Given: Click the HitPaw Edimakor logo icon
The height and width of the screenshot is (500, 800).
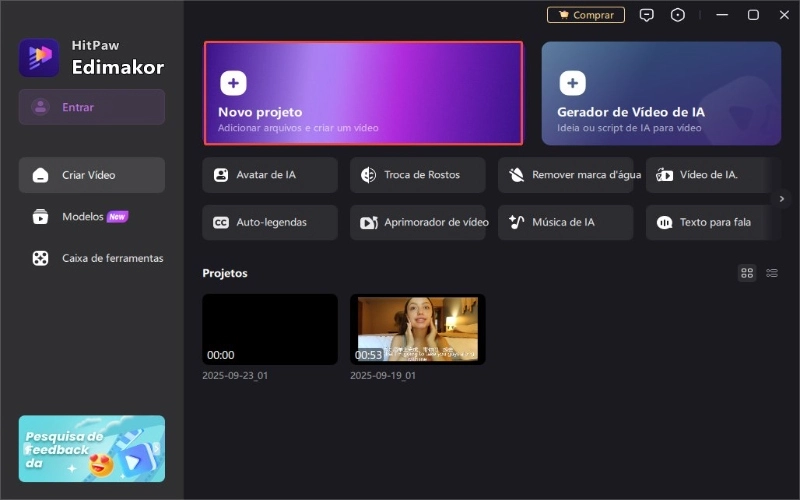Looking at the screenshot, I should (x=39, y=57).
